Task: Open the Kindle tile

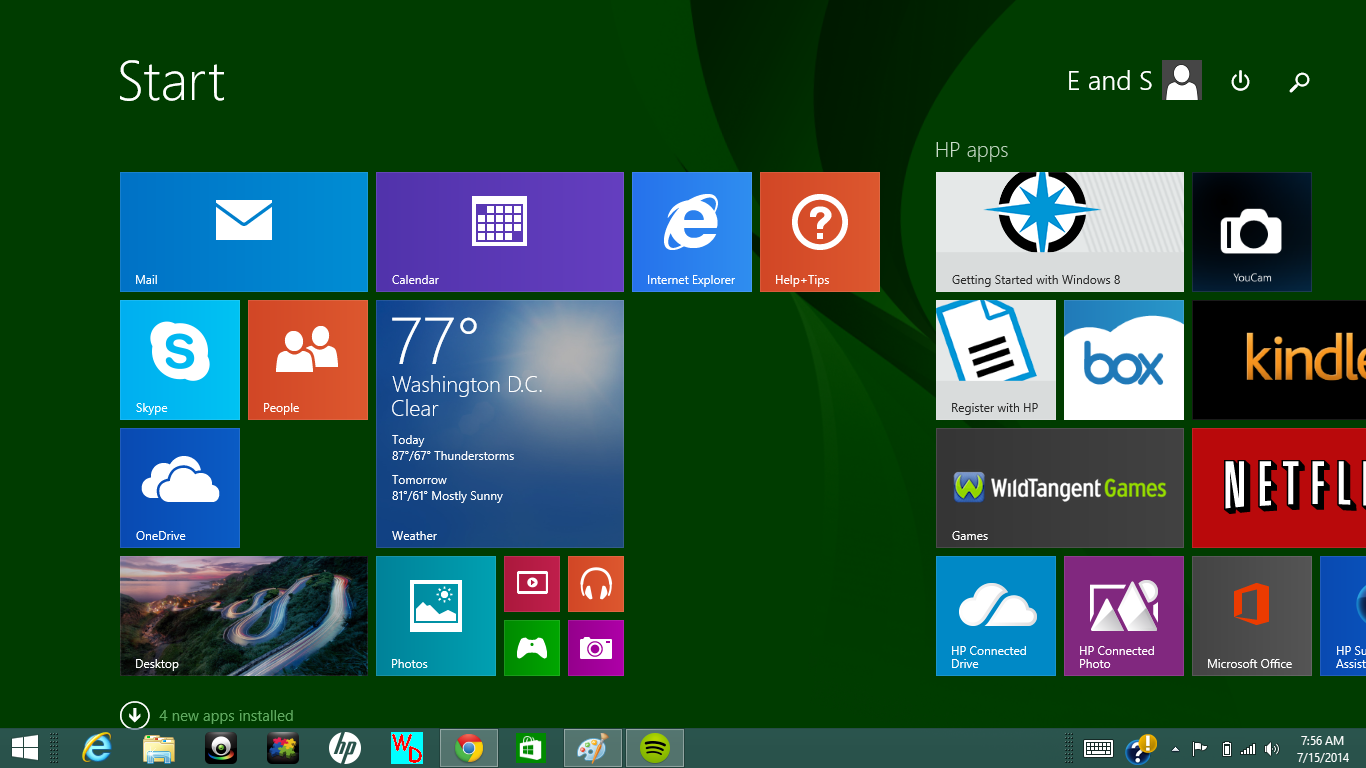Action: (1279, 360)
